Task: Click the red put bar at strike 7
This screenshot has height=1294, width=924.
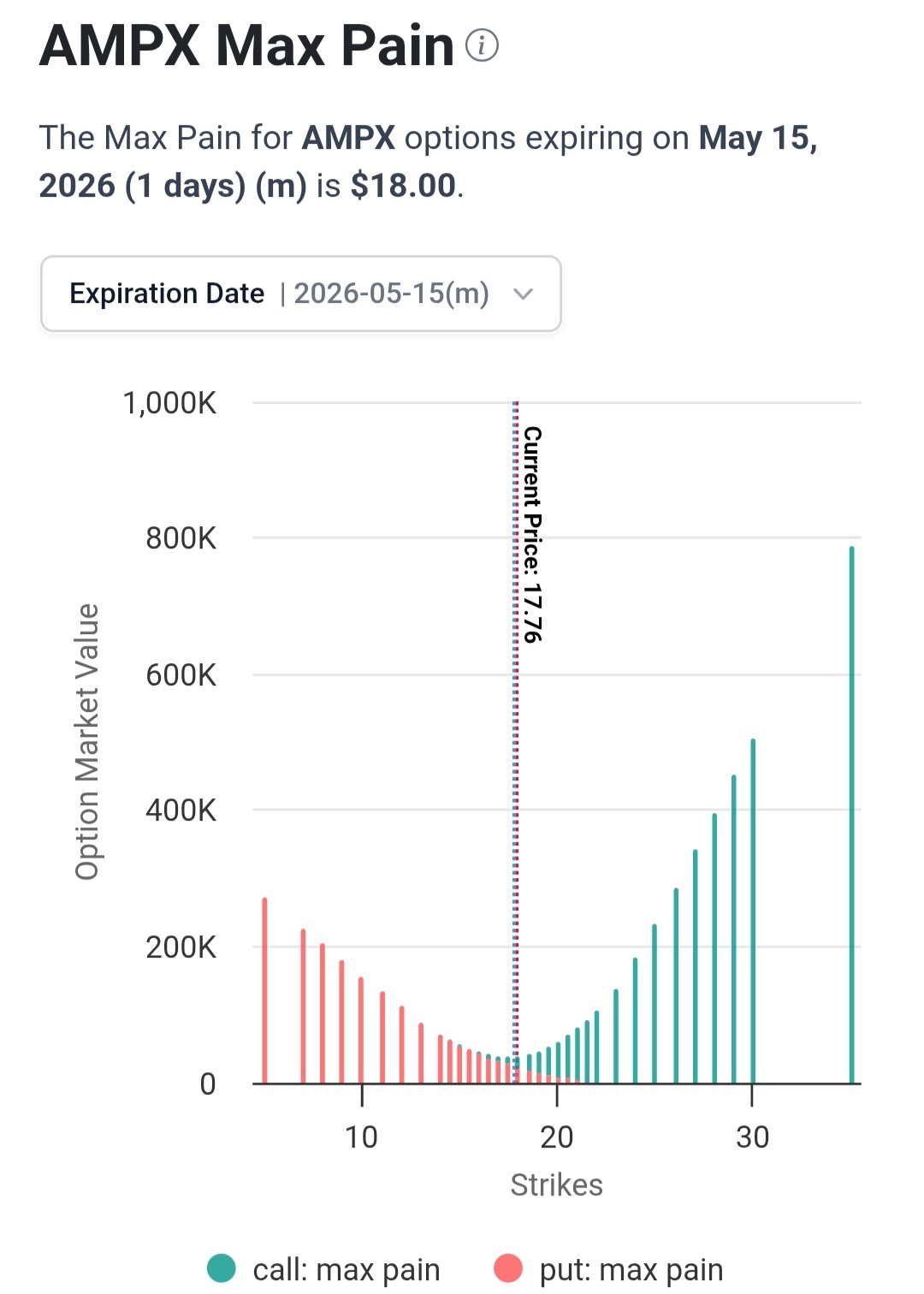Action: [303, 1006]
